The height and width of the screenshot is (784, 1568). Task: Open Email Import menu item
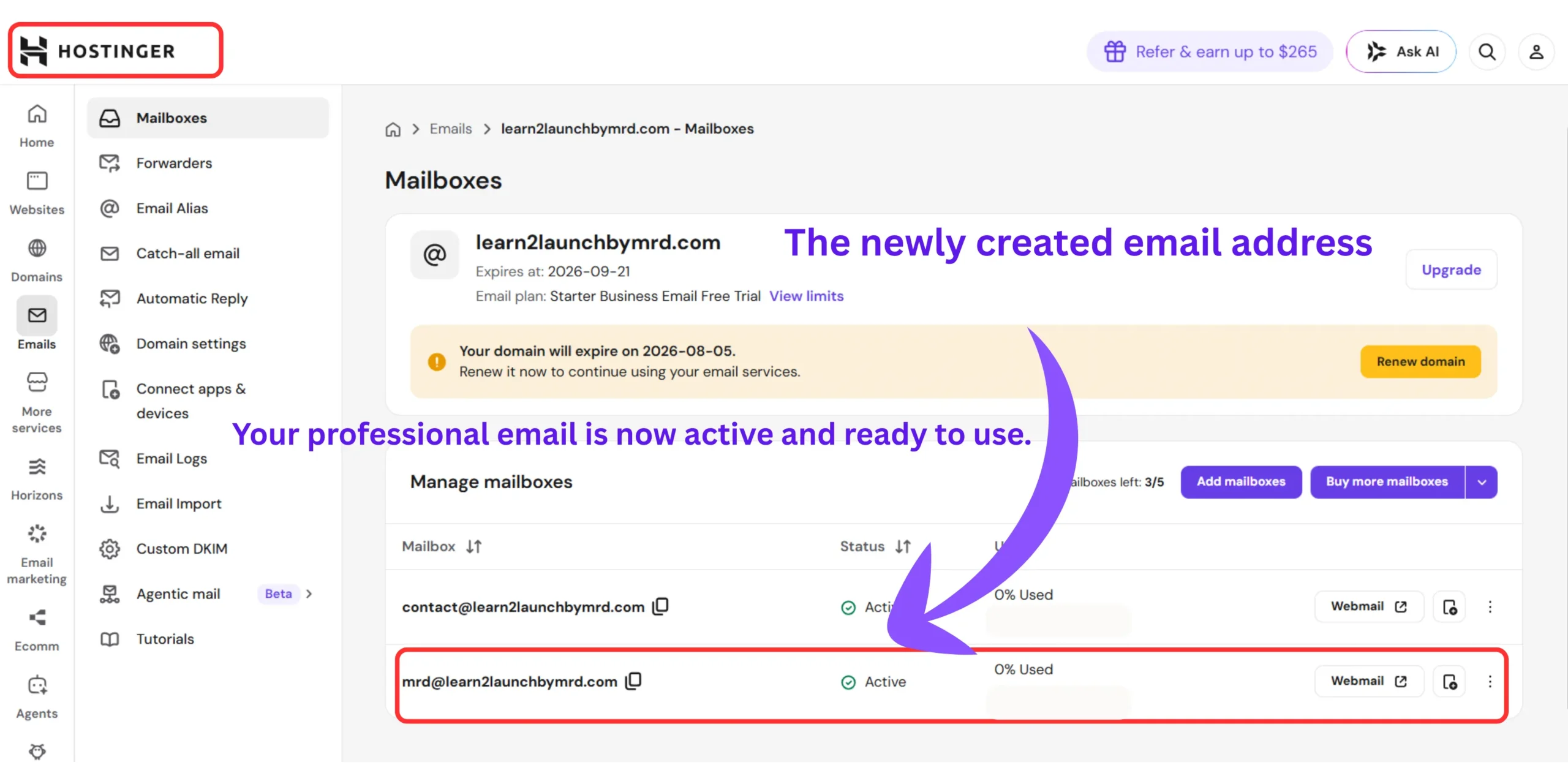coord(208,503)
